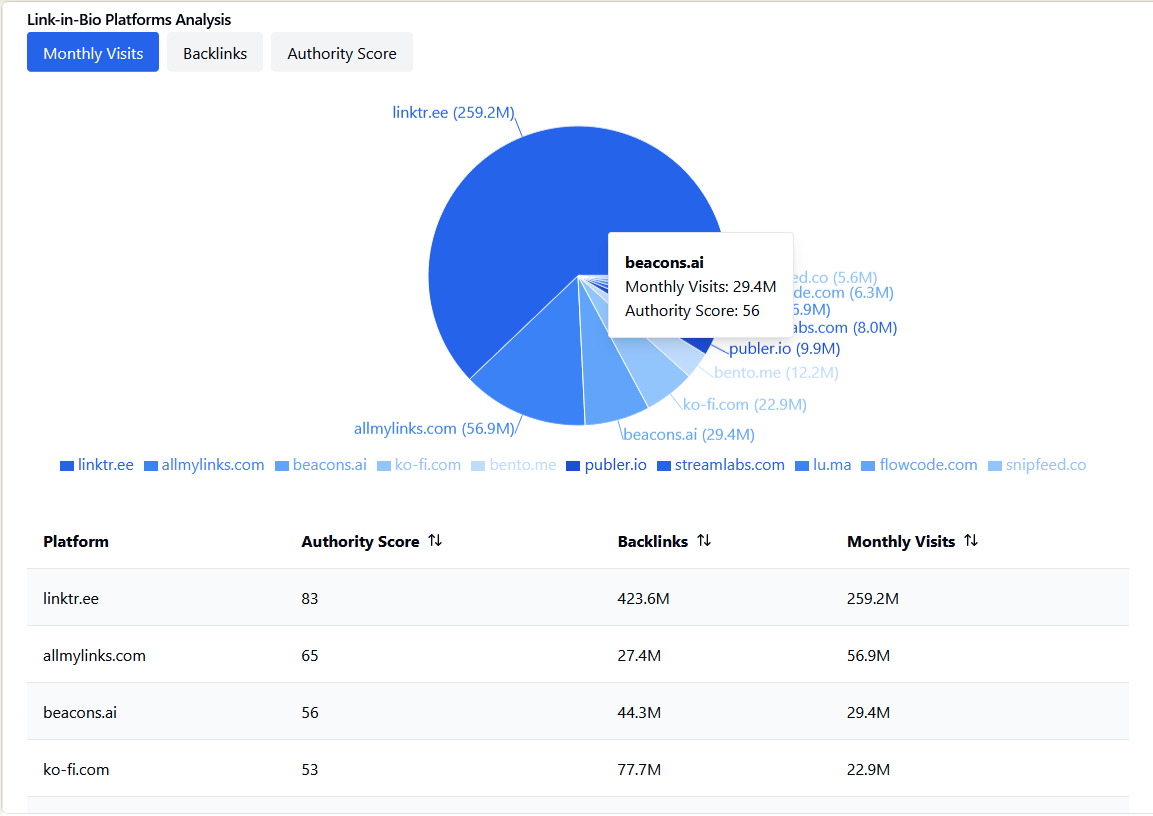Click authority score 65 for allmylinks.com

coord(310,656)
